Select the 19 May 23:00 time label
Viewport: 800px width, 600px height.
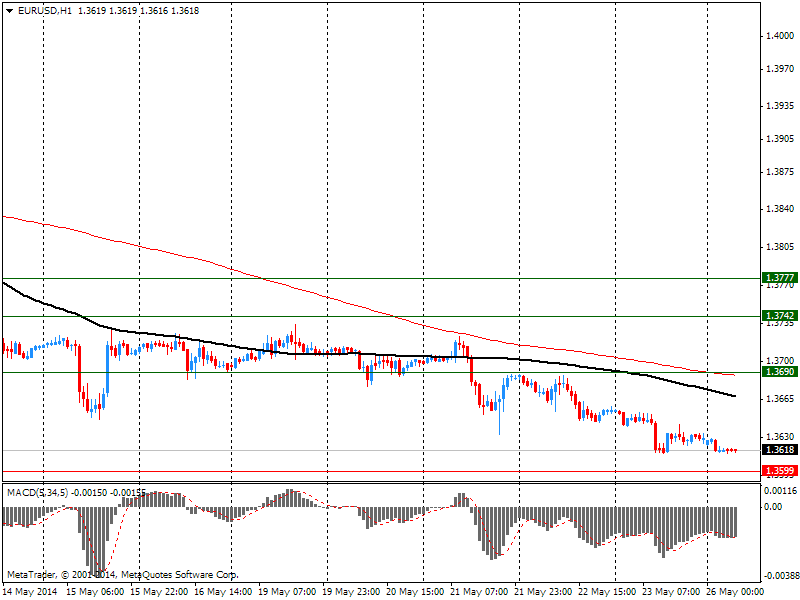pos(352,592)
